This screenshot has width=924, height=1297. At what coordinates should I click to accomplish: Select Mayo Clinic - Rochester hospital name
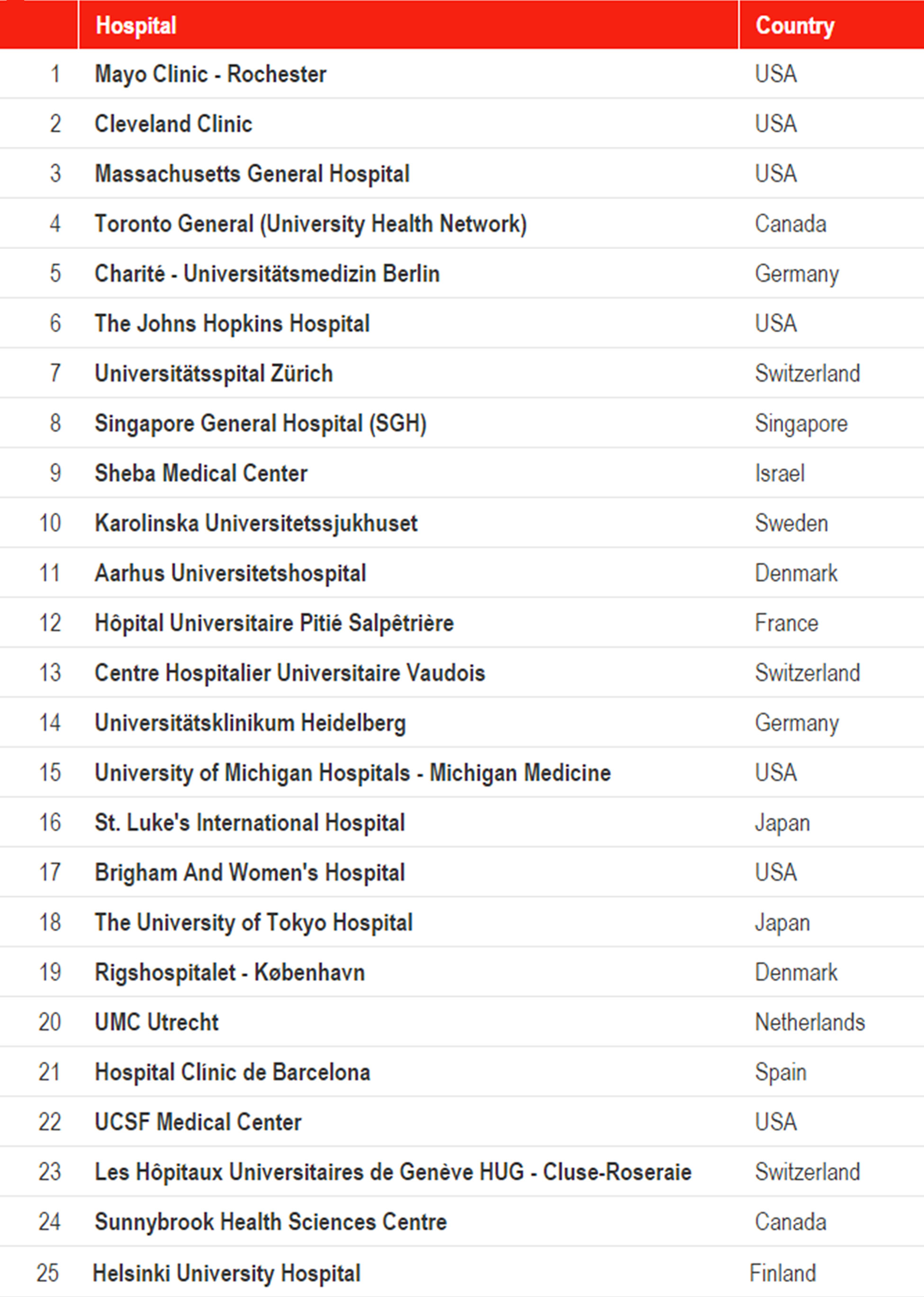tap(211, 74)
